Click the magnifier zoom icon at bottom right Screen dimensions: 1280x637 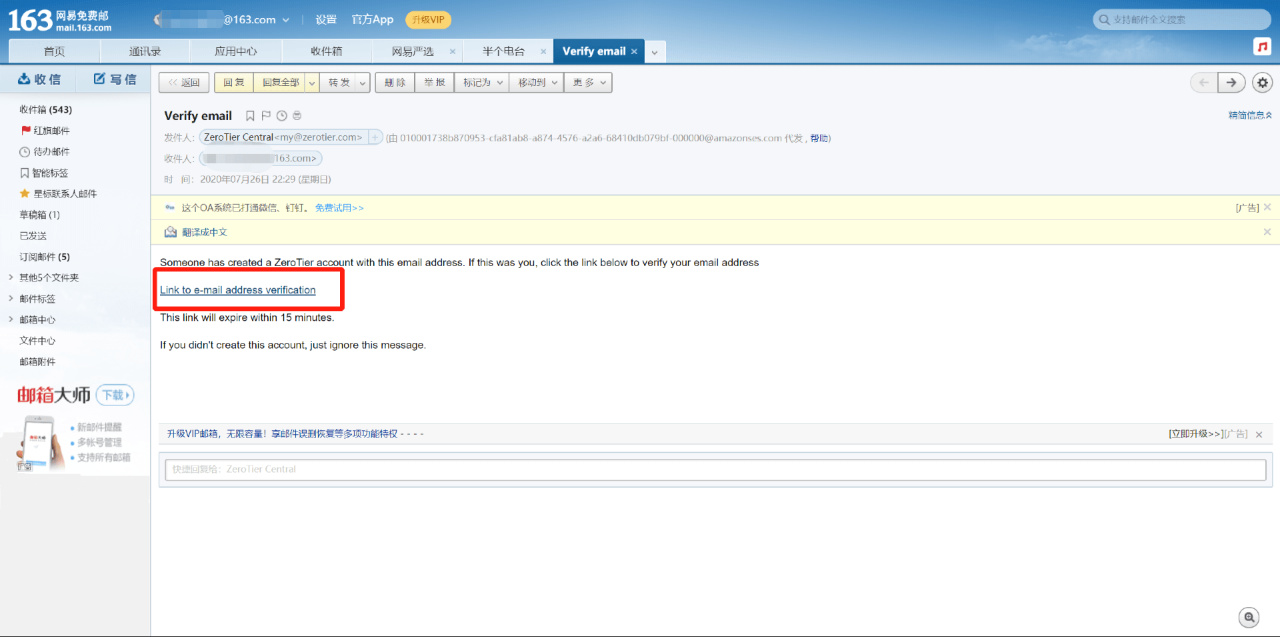[1248, 617]
